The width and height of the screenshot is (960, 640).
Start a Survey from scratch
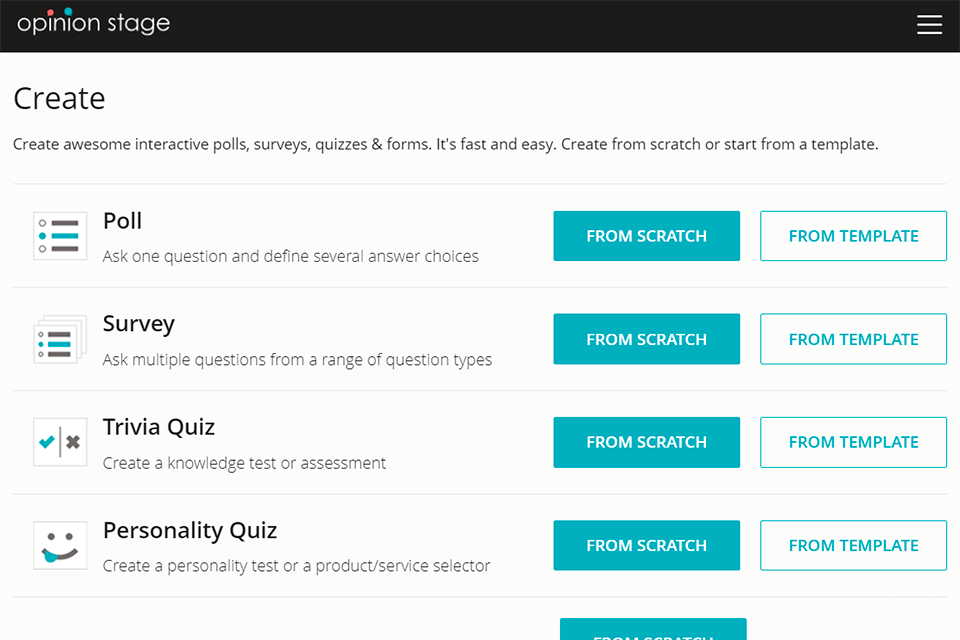pos(646,339)
